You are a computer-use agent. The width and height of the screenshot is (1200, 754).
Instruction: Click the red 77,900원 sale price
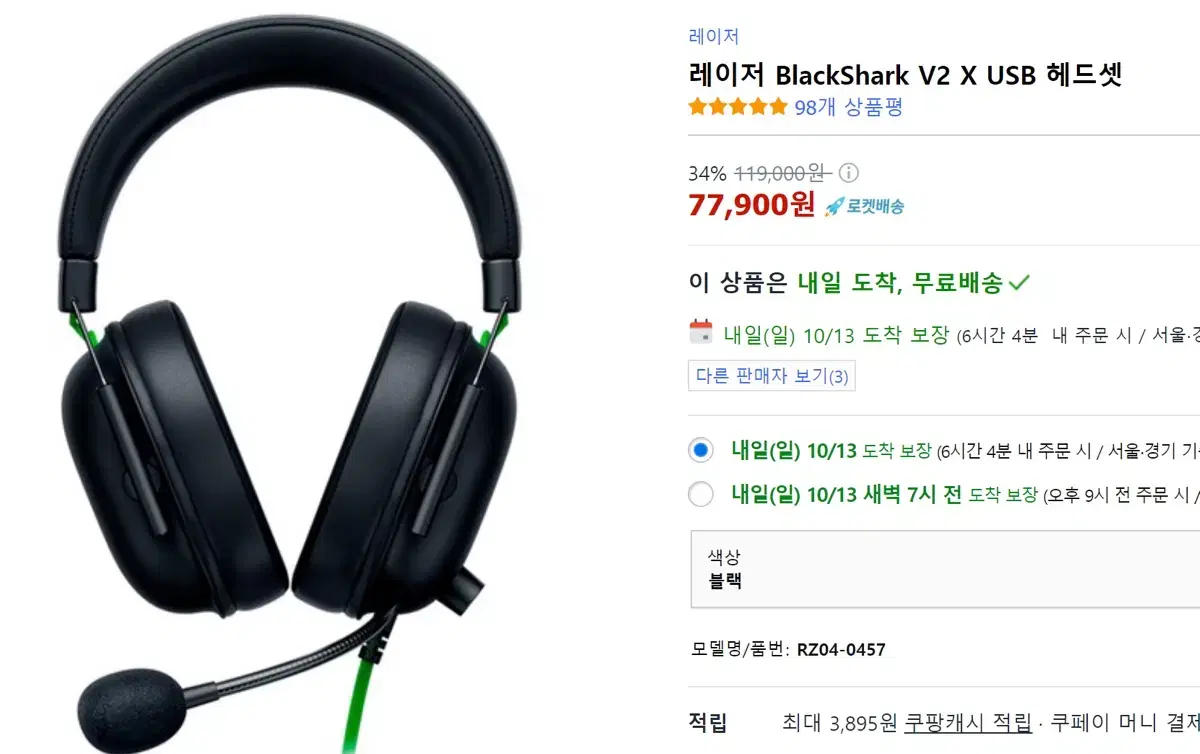tap(752, 204)
